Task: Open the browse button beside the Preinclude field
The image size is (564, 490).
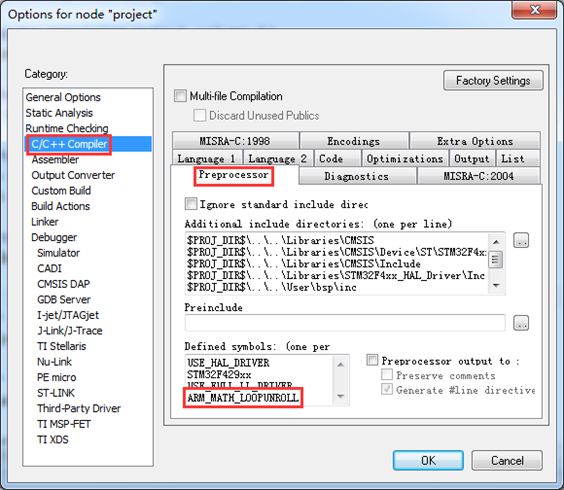Action: tap(521, 323)
